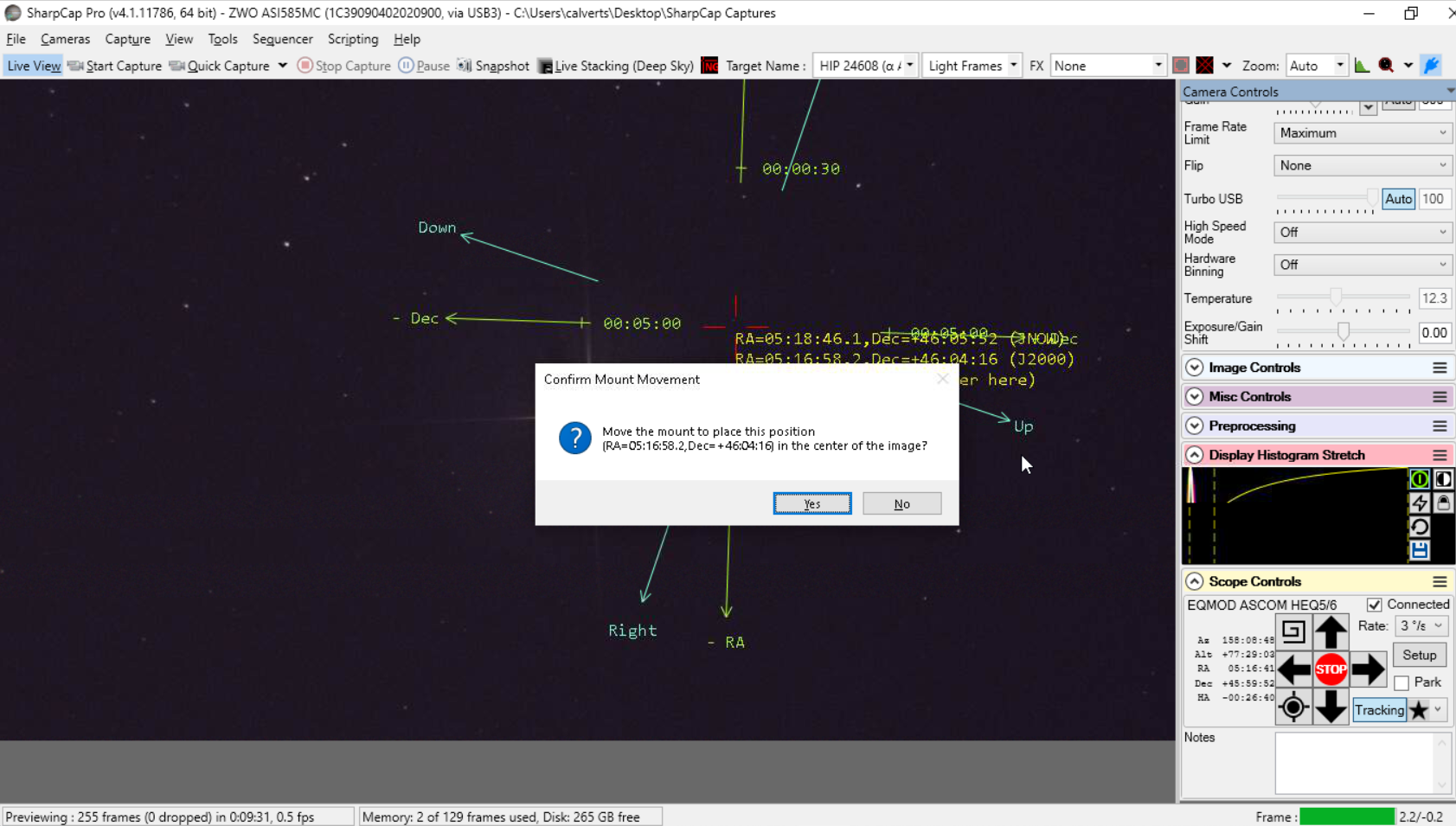Click the Stop Capture toolbar button
This screenshot has width=1456, height=826.
point(343,66)
